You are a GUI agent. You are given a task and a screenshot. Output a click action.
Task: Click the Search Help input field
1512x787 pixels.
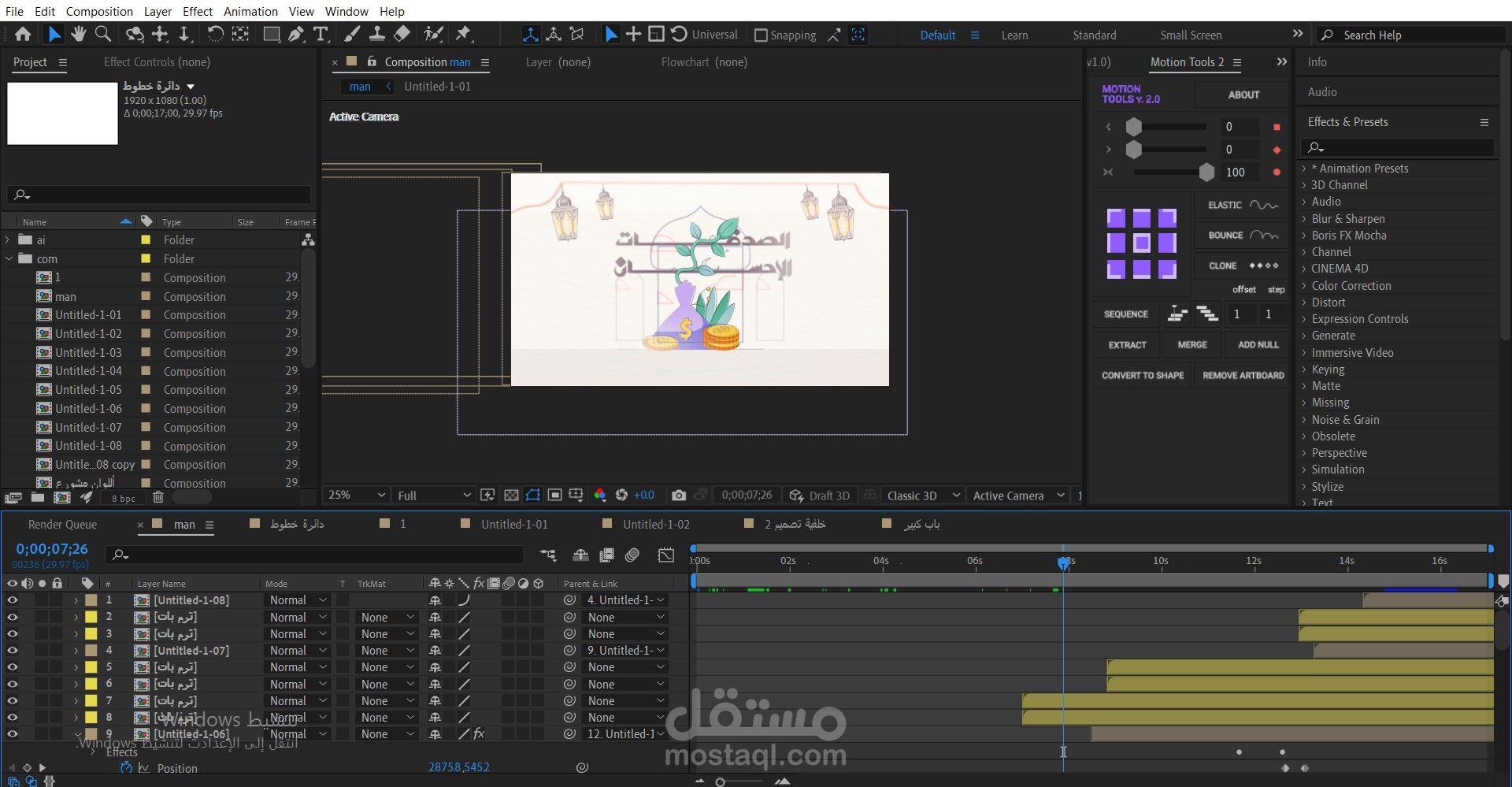[1410, 35]
